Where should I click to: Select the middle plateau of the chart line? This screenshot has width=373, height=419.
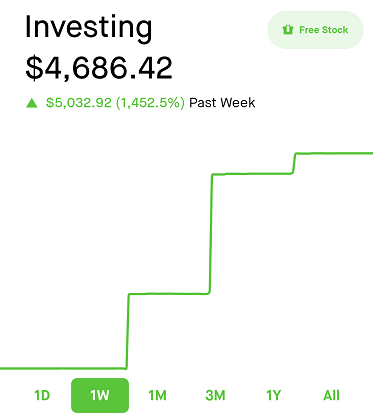coord(169,294)
